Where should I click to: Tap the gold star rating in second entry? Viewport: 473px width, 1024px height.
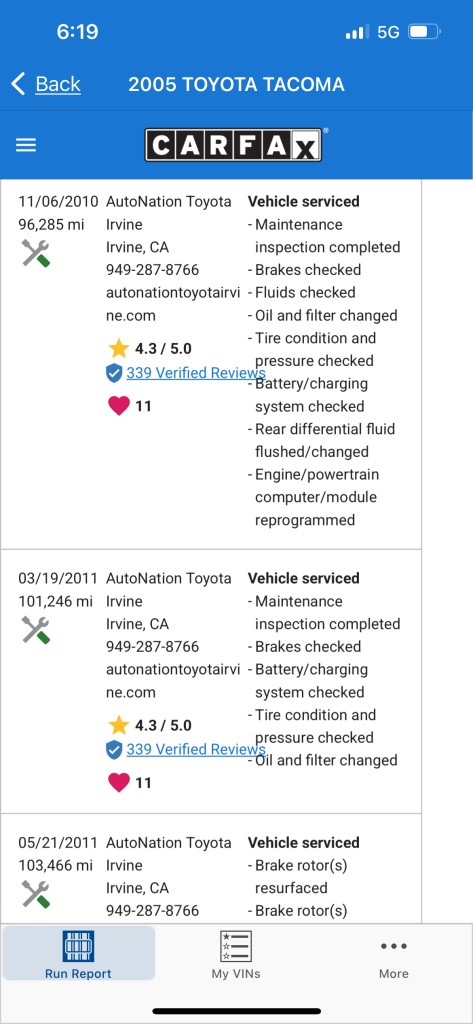(119, 725)
